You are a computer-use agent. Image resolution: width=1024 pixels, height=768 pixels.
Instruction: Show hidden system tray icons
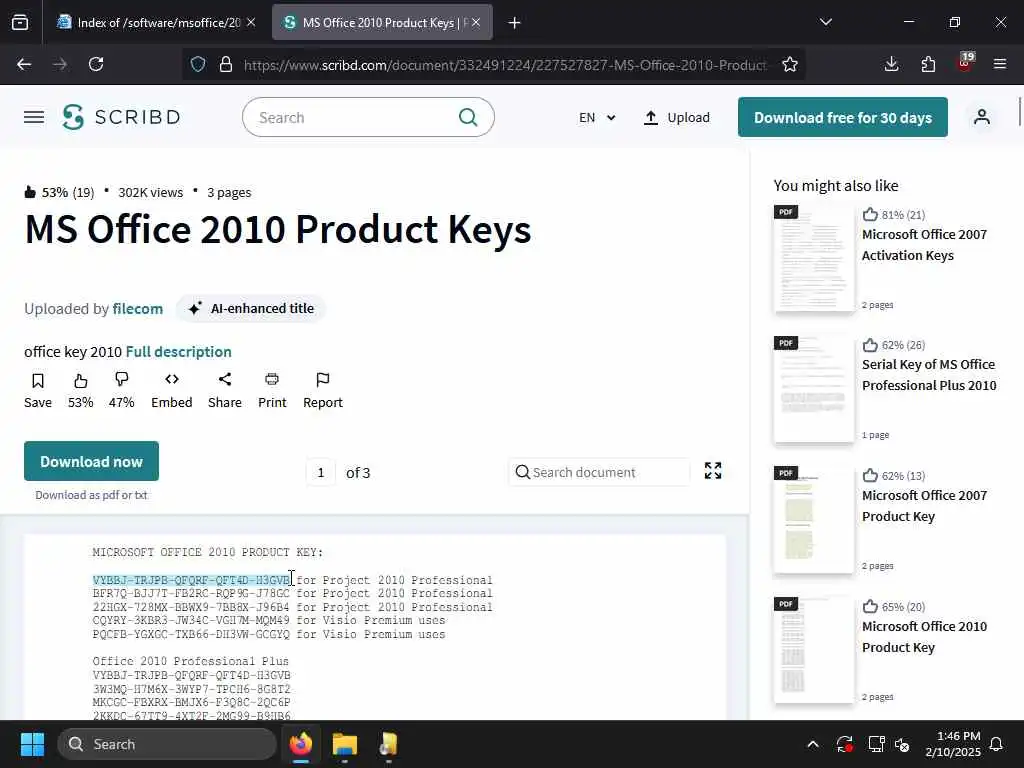pos(813,744)
